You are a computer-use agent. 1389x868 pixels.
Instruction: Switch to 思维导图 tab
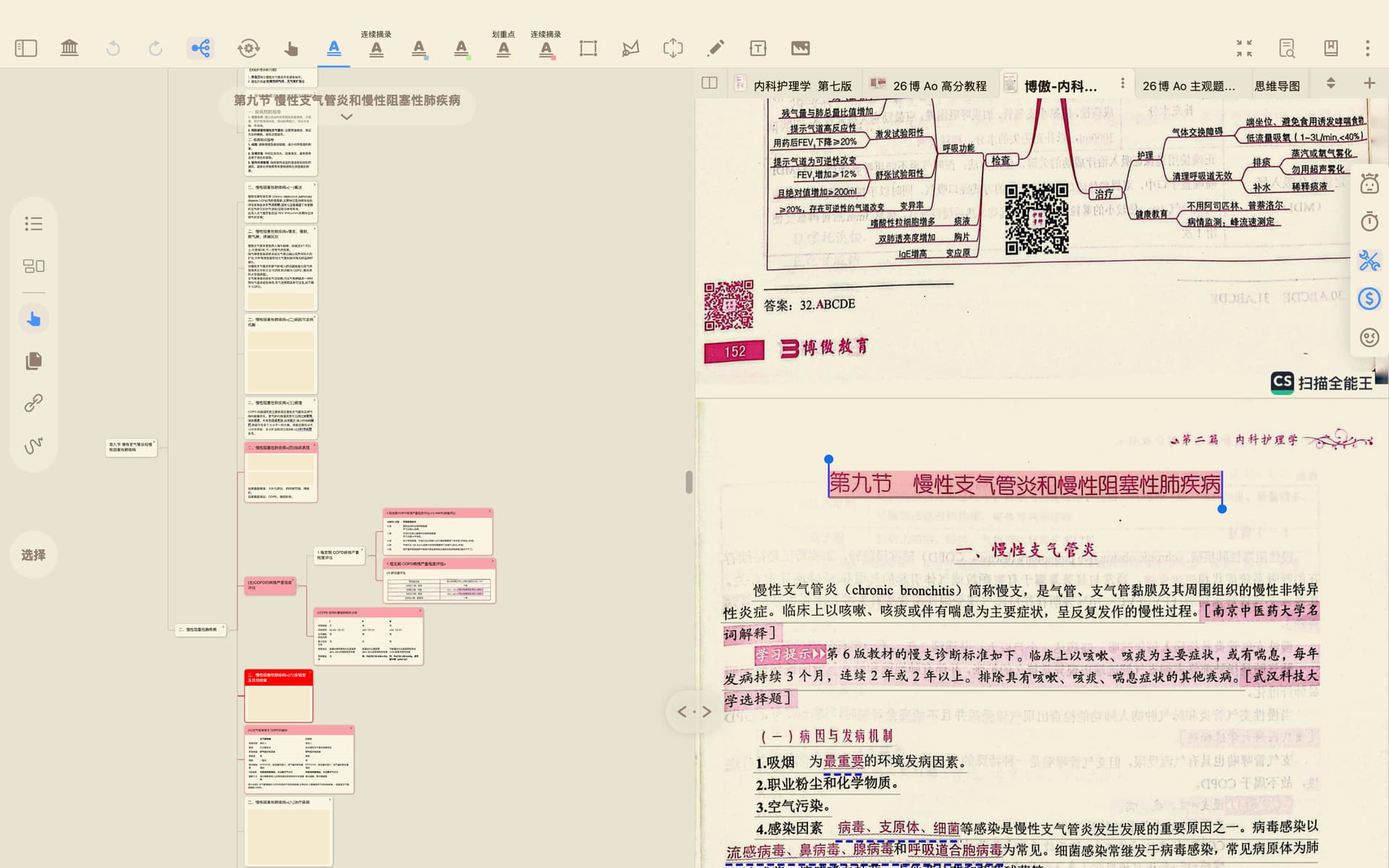pos(1277,85)
